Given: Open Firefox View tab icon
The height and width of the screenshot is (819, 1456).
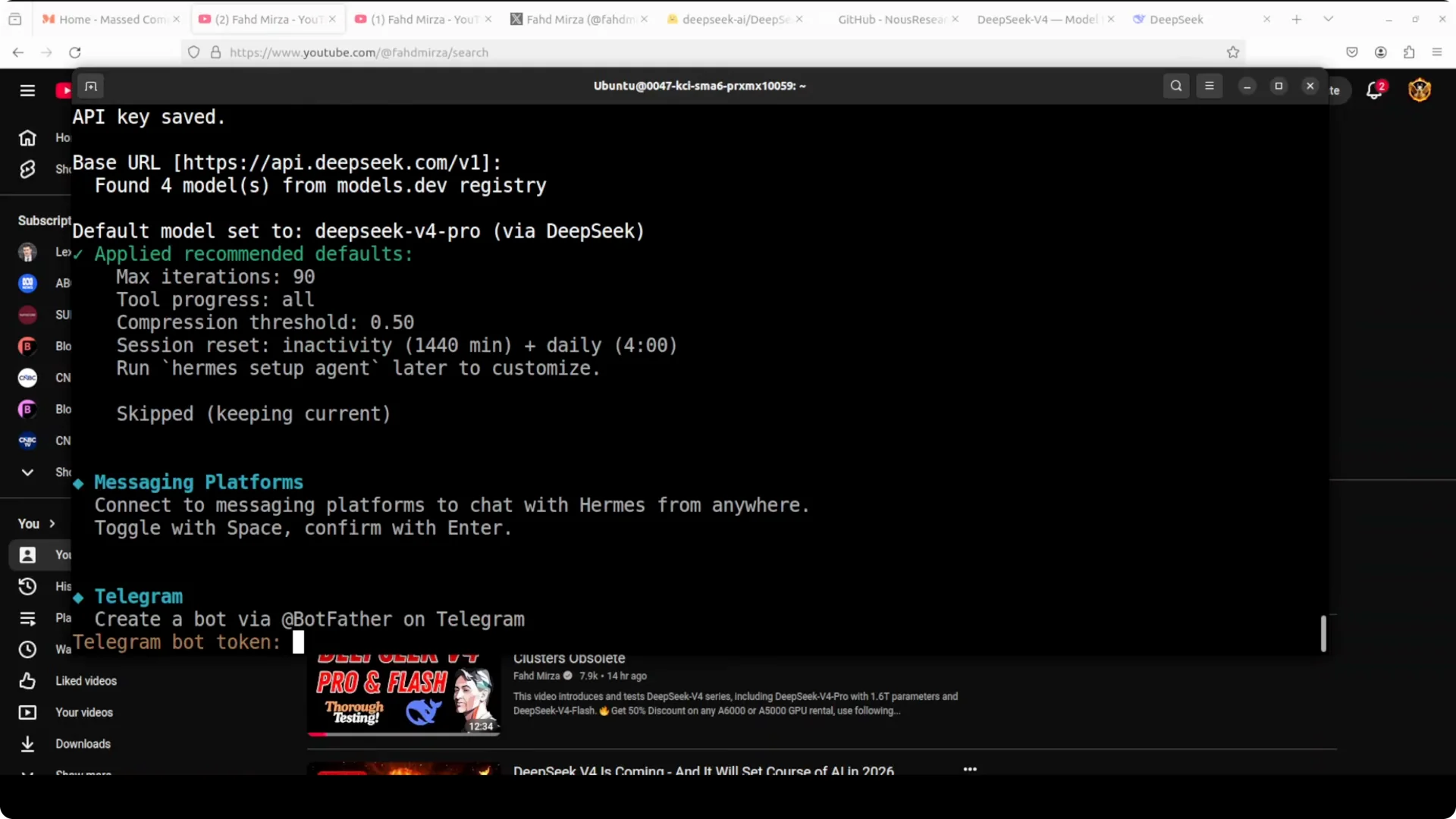Looking at the screenshot, I should (x=15, y=19).
